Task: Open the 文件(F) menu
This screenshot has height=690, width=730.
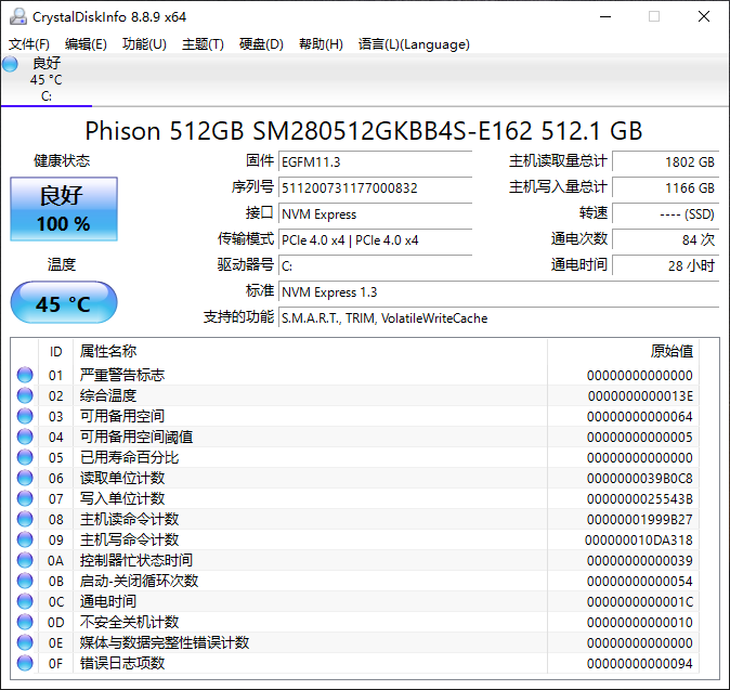Action: pyautogui.click(x=29, y=44)
